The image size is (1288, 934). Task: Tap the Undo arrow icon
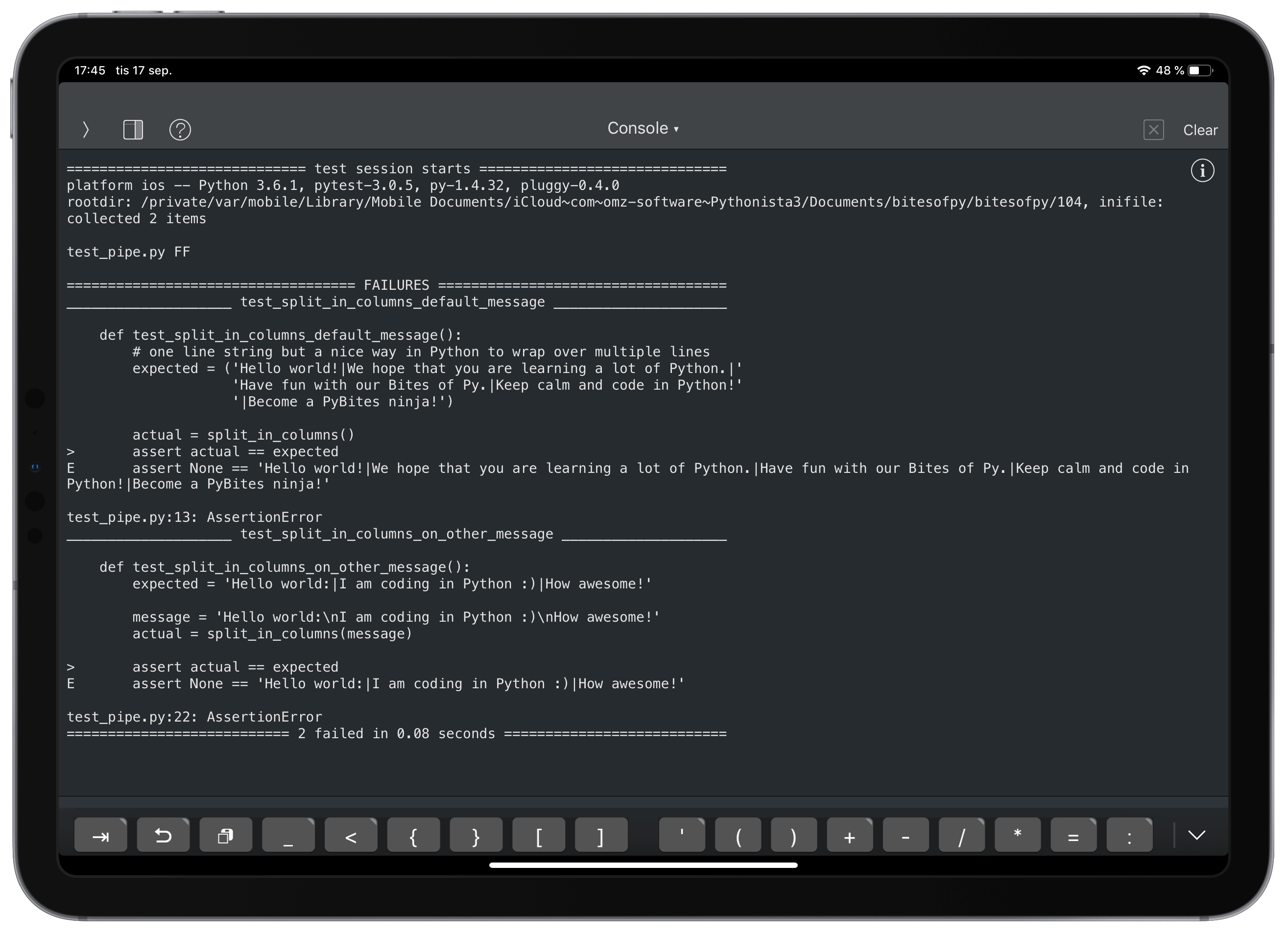[x=163, y=835]
